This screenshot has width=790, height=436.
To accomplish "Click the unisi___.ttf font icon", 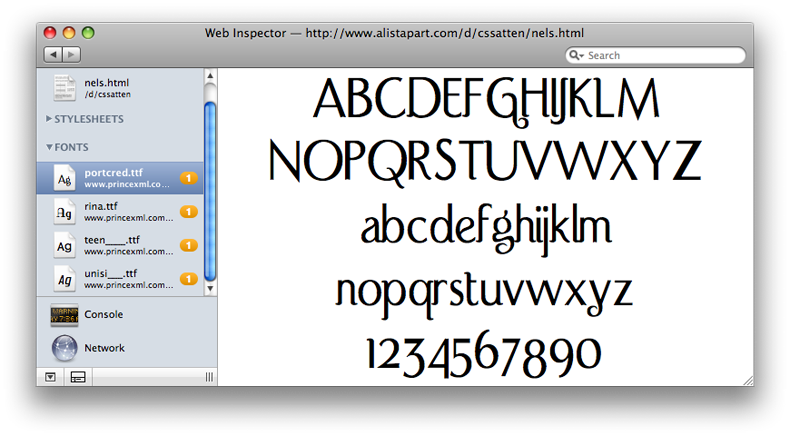I will pyautogui.click(x=65, y=279).
